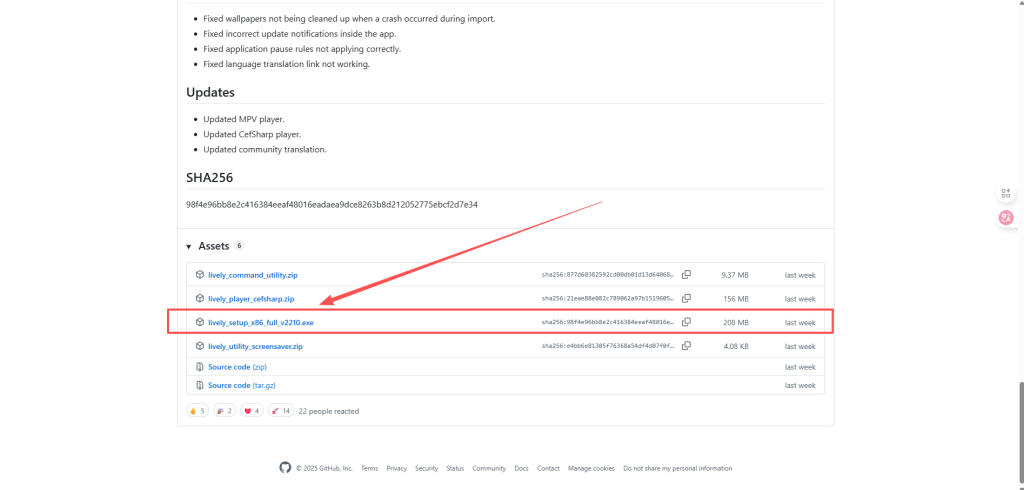
Task: Click the 4.08 KB size value
Action: click(736, 346)
